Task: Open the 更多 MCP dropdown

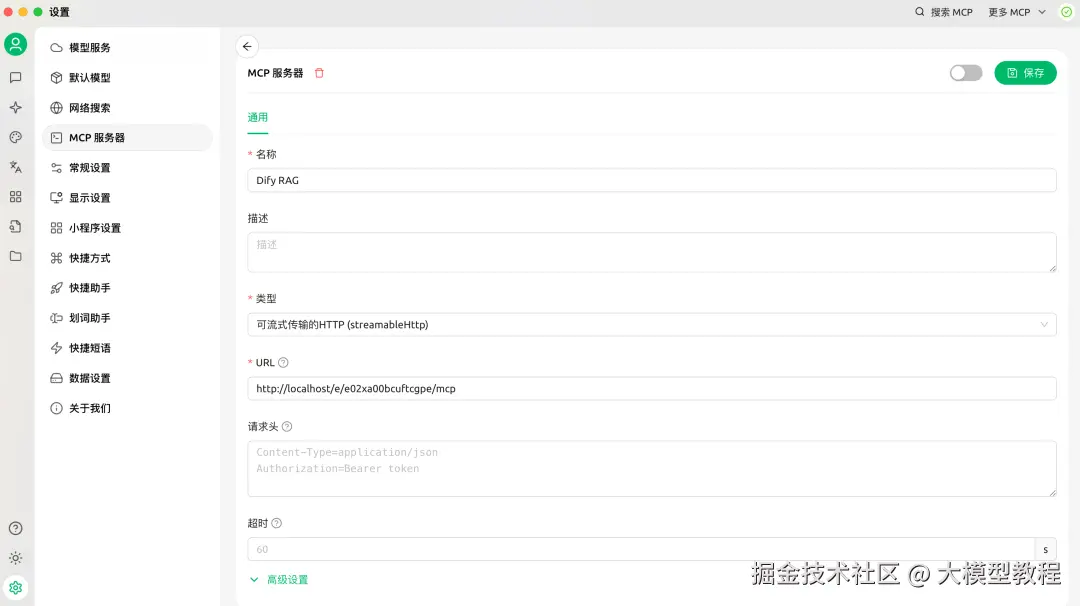Action: (x=1012, y=12)
